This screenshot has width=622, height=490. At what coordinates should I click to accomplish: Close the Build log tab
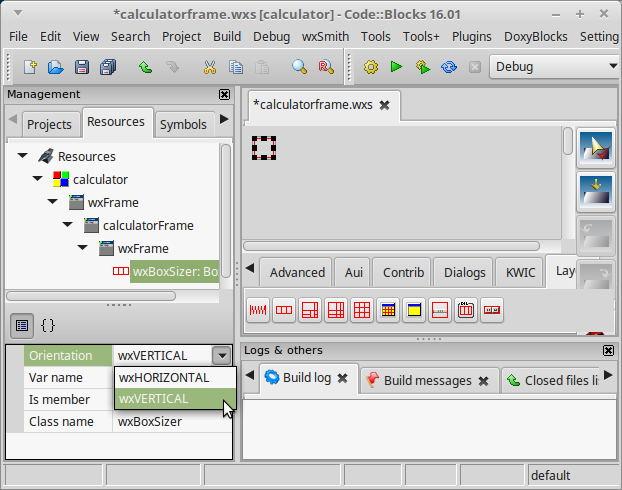[342, 379]
